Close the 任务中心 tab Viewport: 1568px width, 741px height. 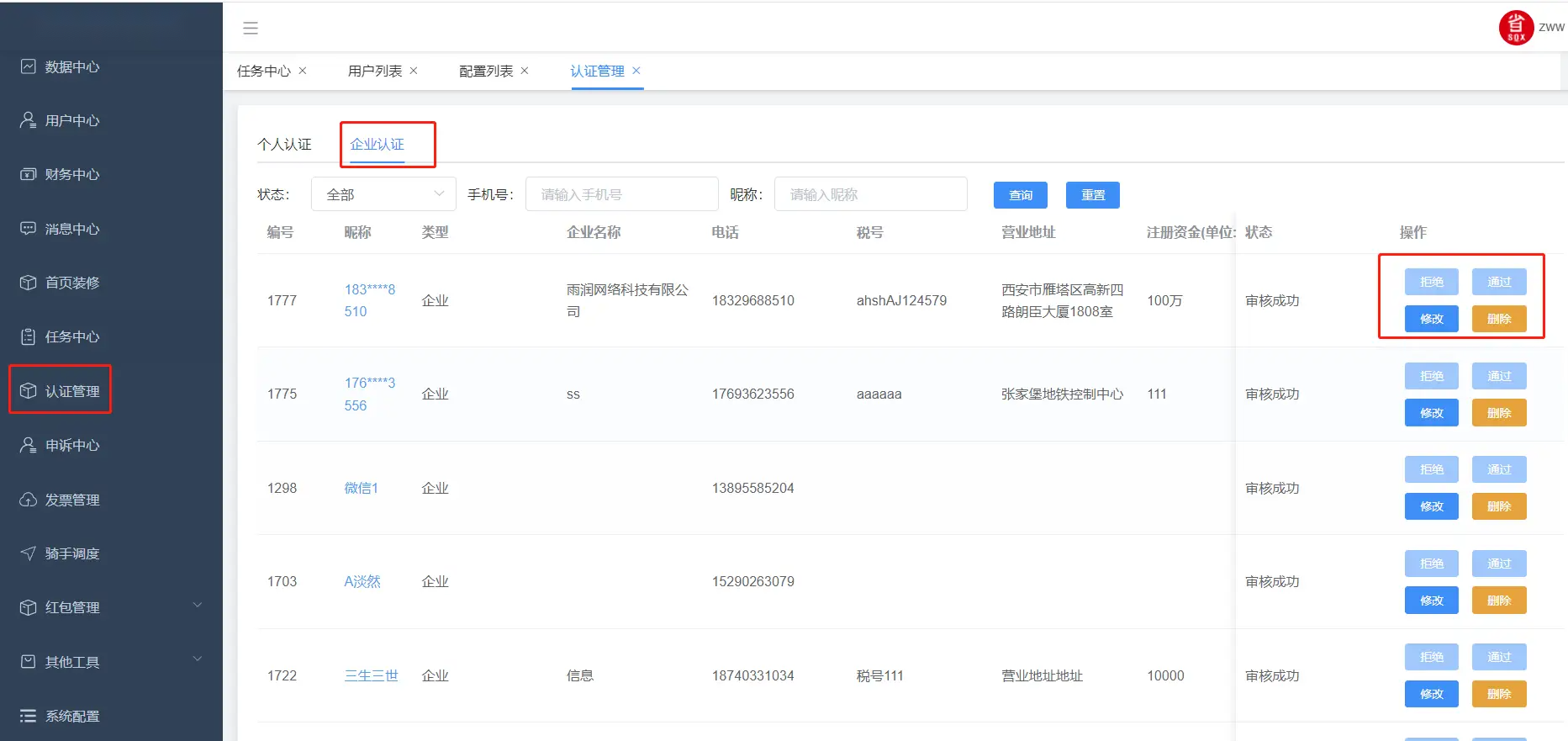(303, 71)
